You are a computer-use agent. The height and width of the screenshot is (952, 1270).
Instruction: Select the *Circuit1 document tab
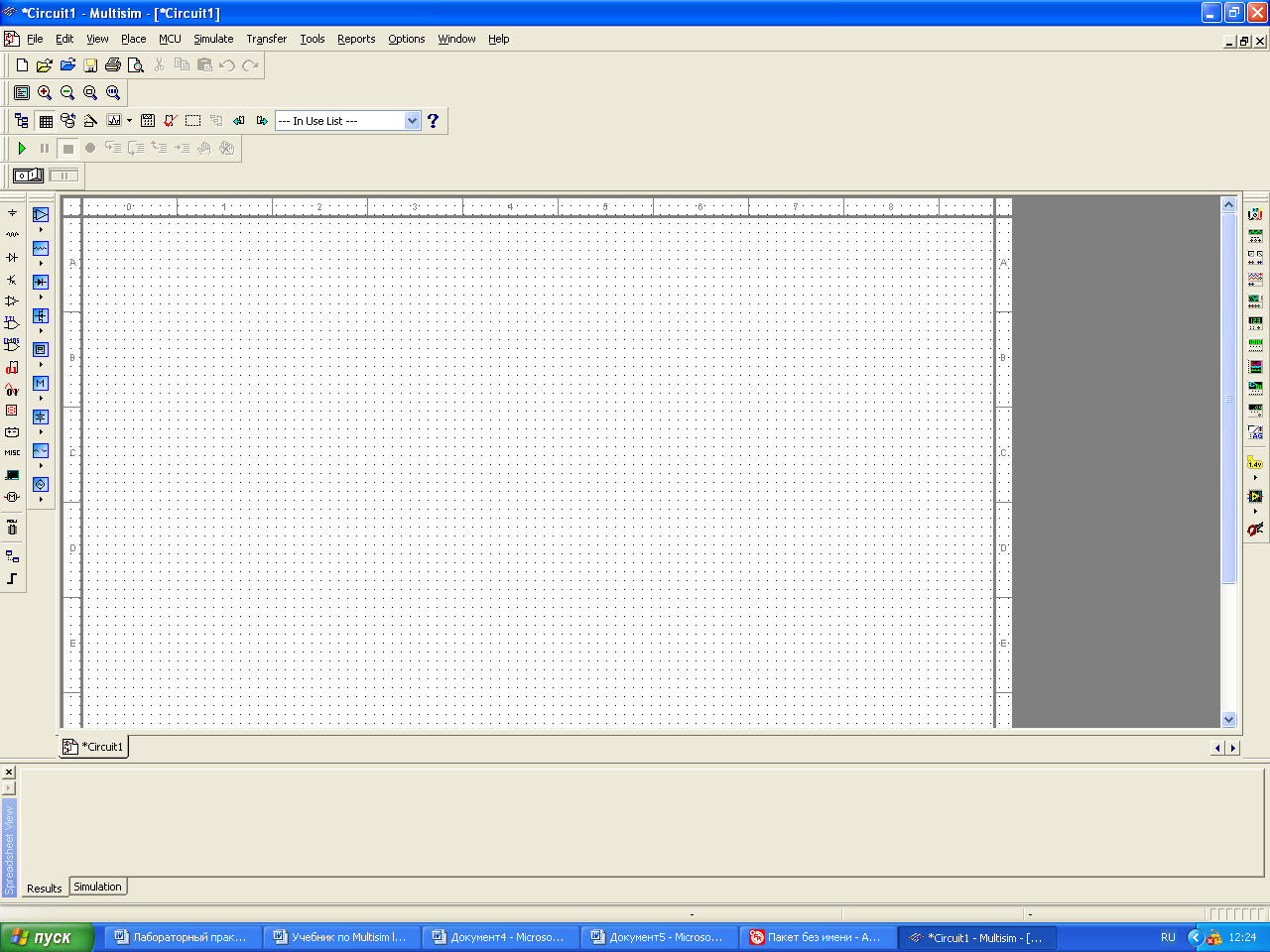pos(94,747)
